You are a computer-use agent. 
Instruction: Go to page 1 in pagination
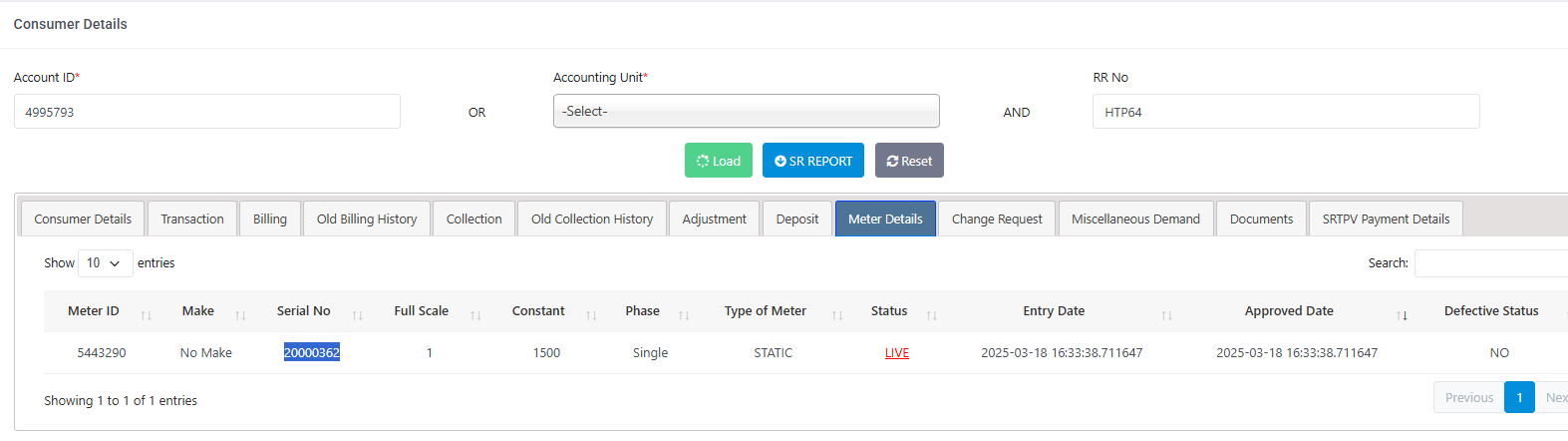[x=1519, y=397]
